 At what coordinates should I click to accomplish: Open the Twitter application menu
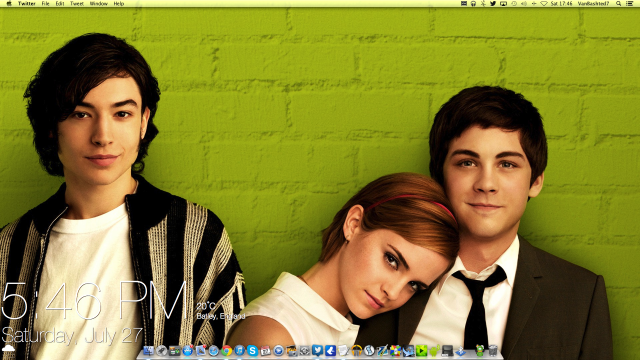tap(27, 3)
